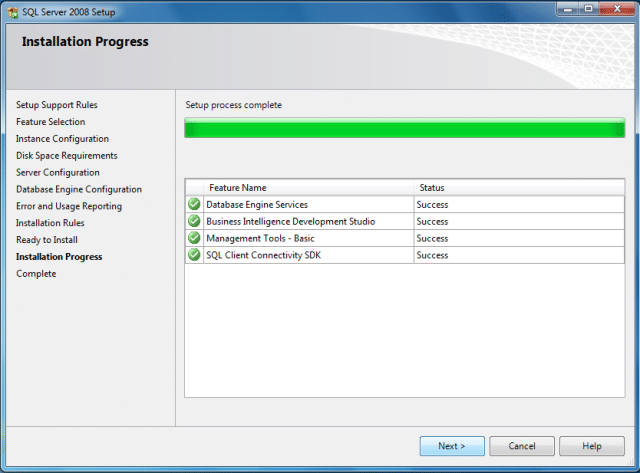Maximize the SQL Server 2008 Setup window
This screenshot has width=640, height=473.
pos(588,9)
